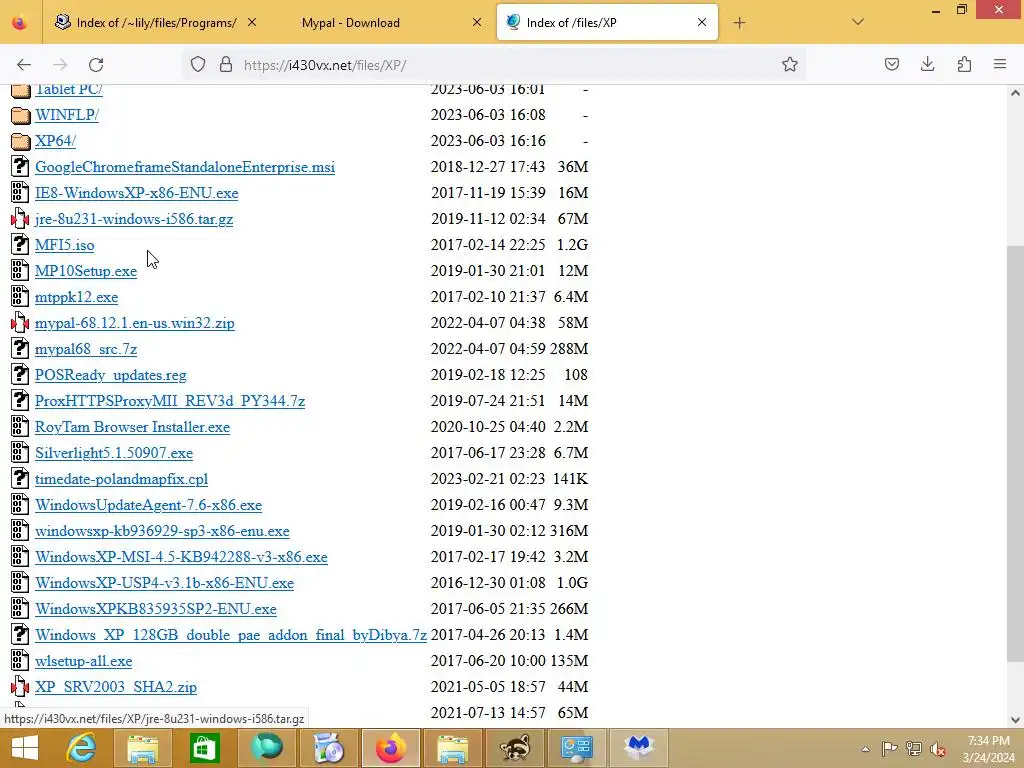Download timedate-polandmapfix.cpl
The height and width of the screenshot is (768, 1024).
[x=121, y=479]
